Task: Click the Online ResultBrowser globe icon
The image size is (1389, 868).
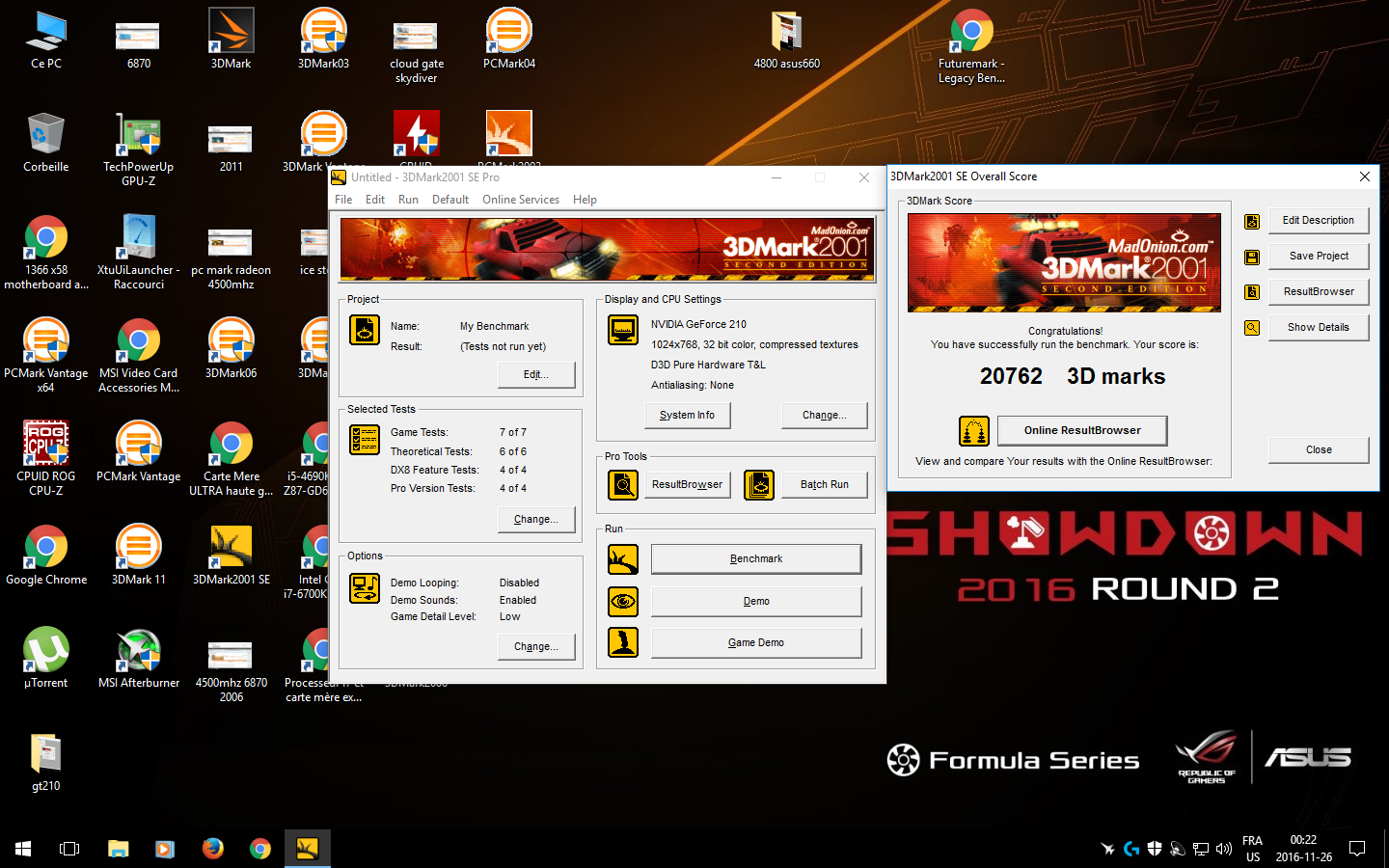Action: coord(974,431)
